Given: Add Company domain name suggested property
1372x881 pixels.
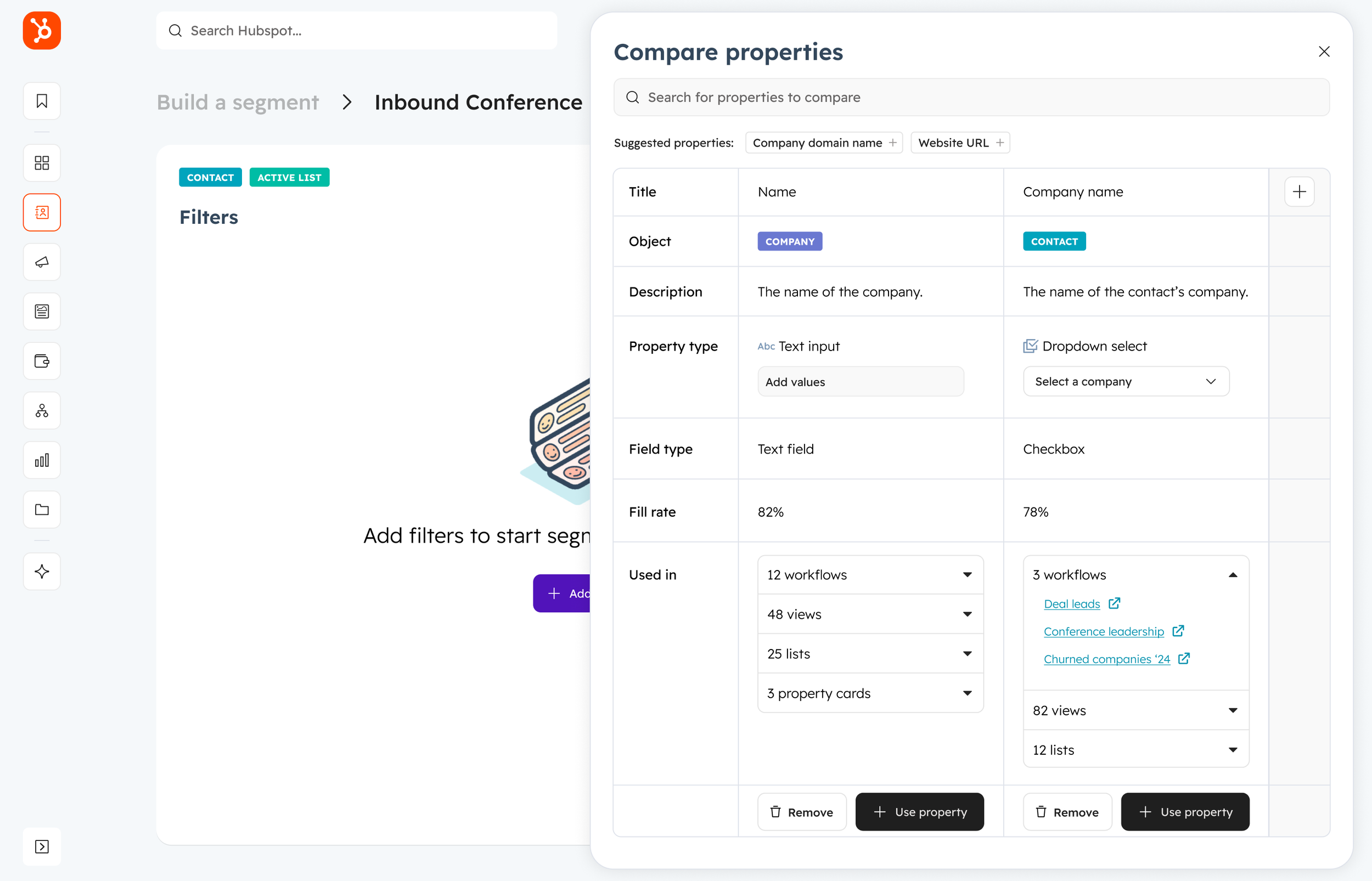Looking at the screenshot, I should coord(824,143).
